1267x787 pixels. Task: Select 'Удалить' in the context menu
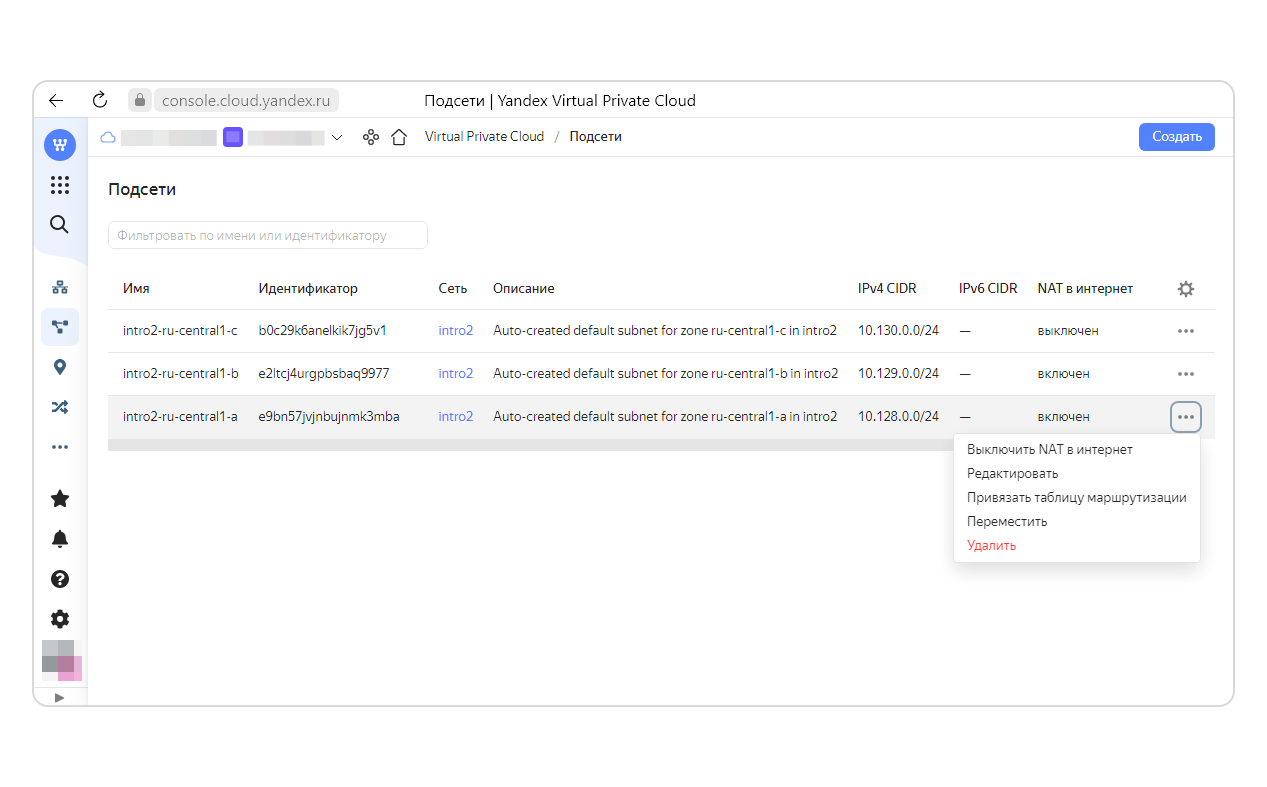click(x=991, y=546)
